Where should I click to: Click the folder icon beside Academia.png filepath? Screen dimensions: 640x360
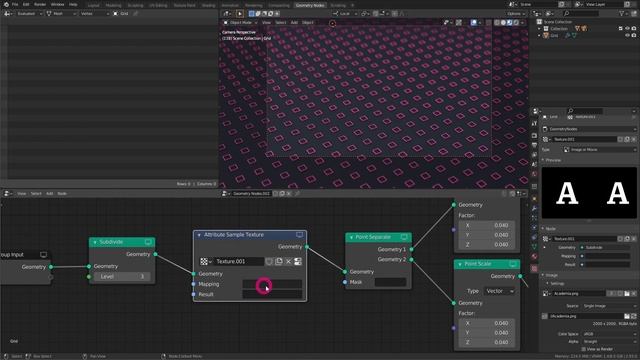point(627,316)
